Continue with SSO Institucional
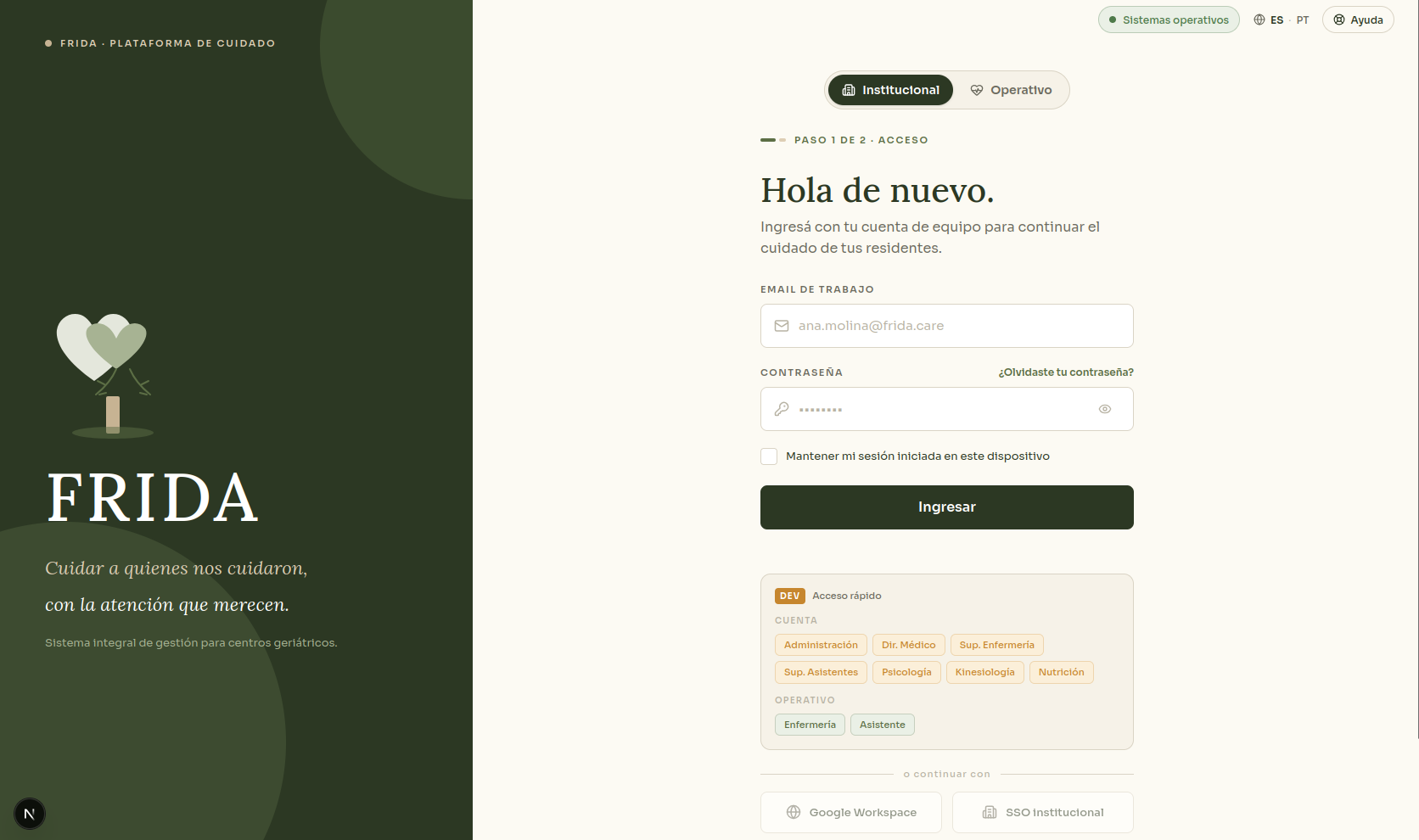1419x840 pixels. click(1043, 812)
